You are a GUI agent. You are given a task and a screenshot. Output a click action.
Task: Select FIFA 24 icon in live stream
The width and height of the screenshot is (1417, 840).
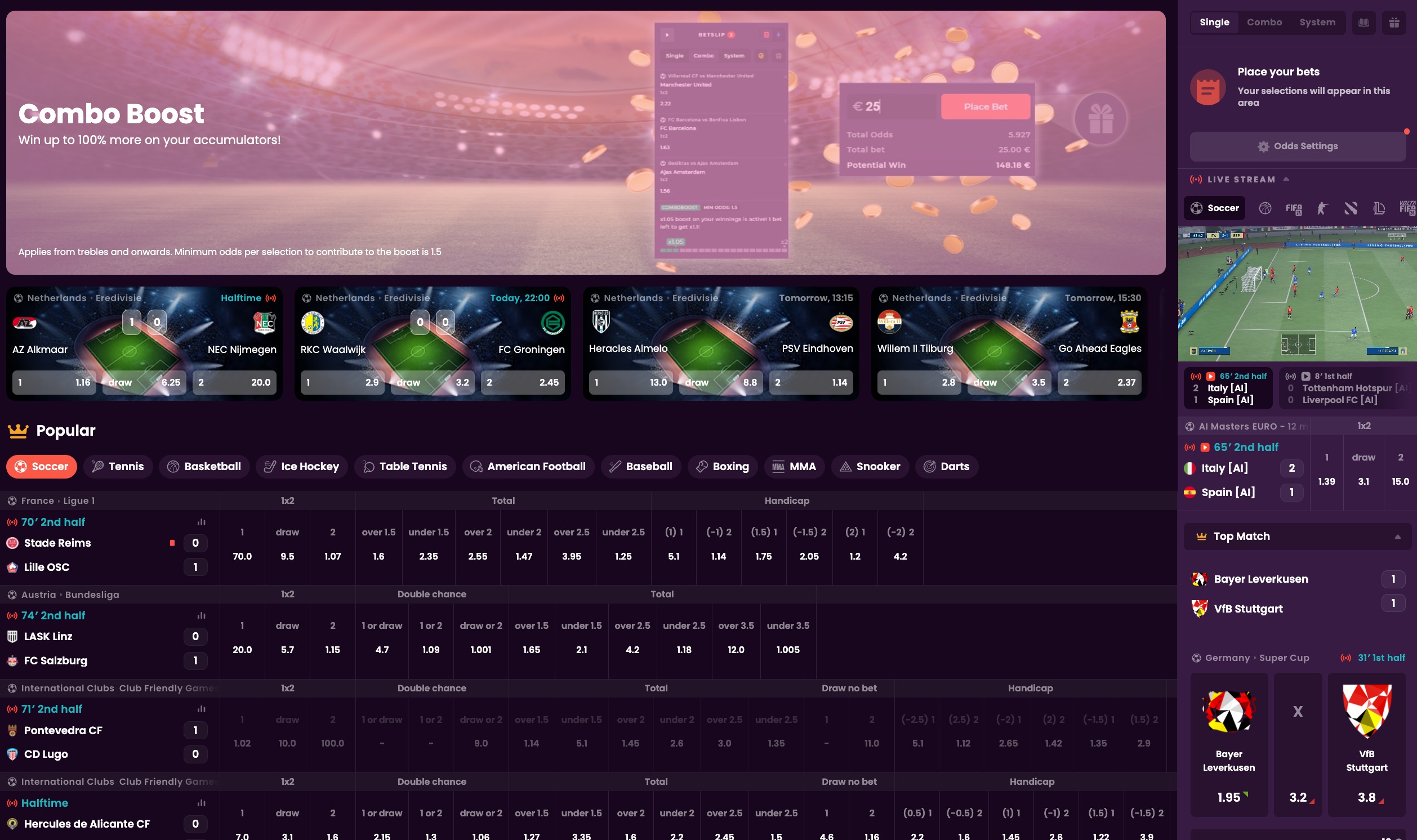click(1294, 208)
